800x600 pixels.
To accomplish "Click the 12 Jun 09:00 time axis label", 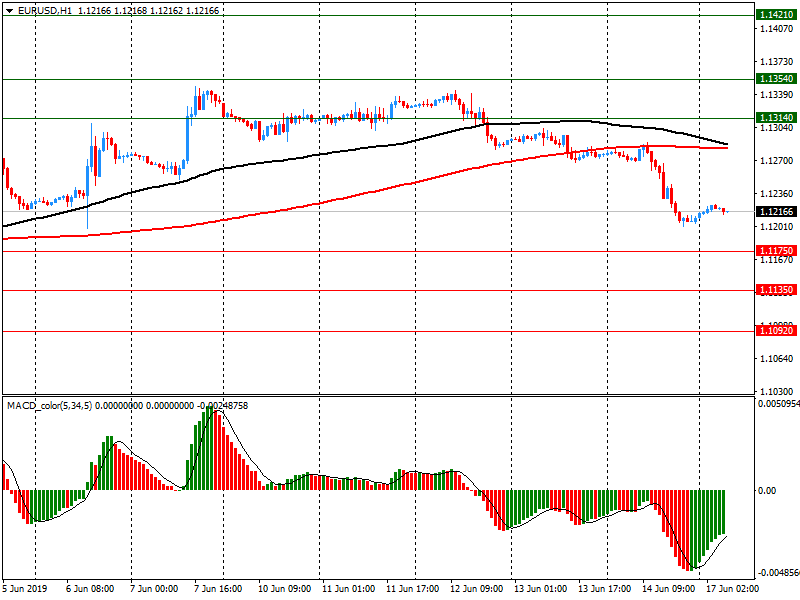I will click(477, 589).
